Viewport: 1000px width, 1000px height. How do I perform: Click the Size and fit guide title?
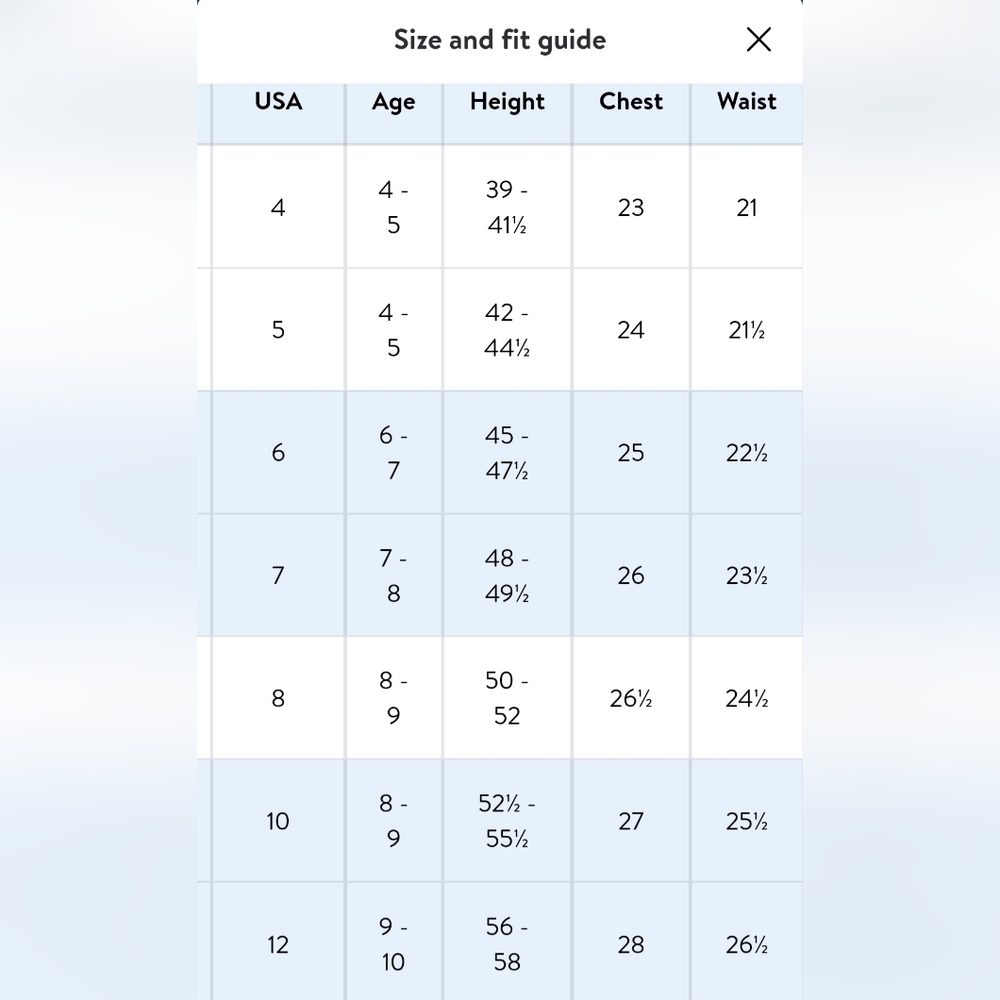point(500,40)
